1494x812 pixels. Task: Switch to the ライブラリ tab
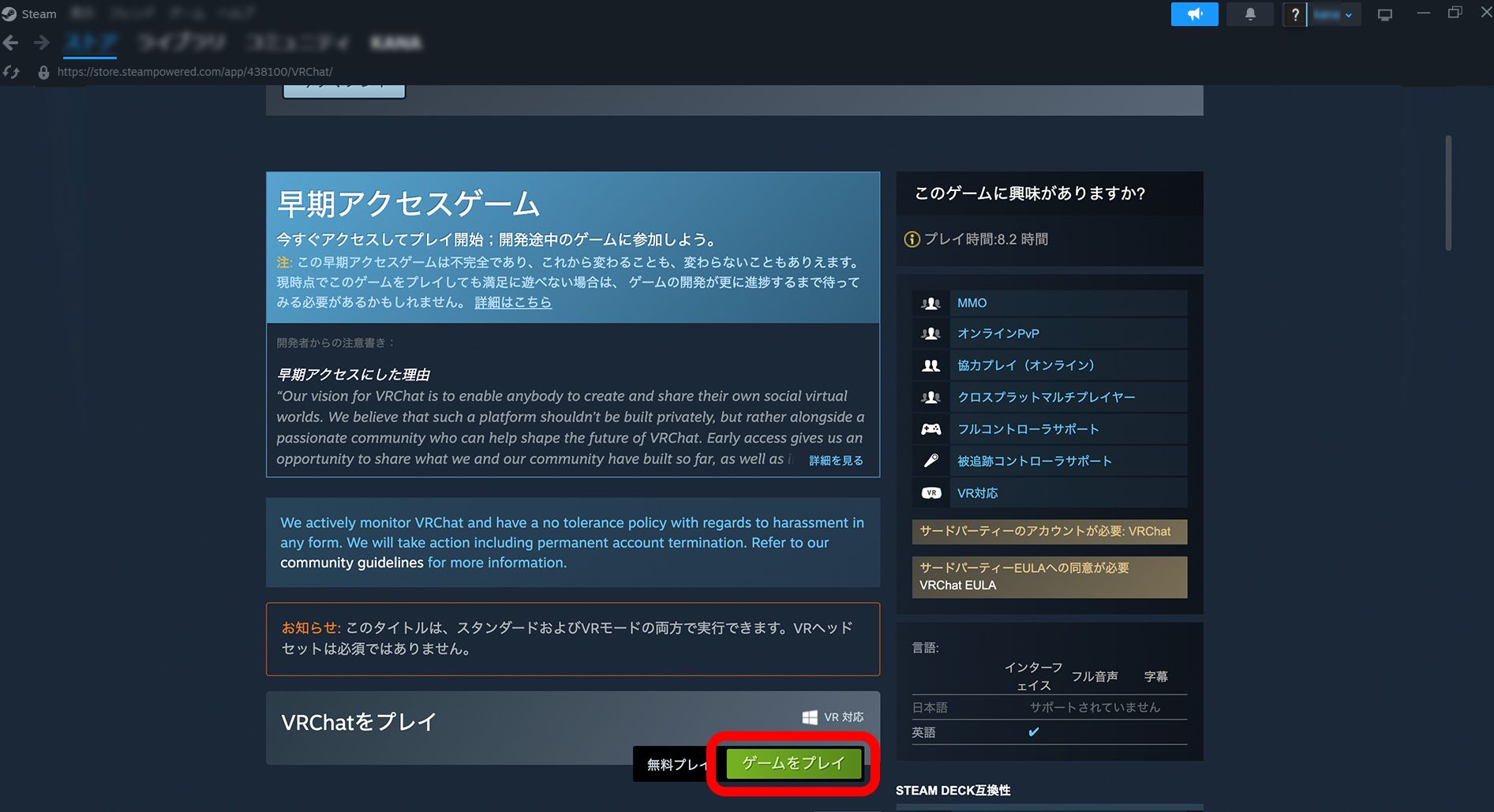(x=180, y=43)
